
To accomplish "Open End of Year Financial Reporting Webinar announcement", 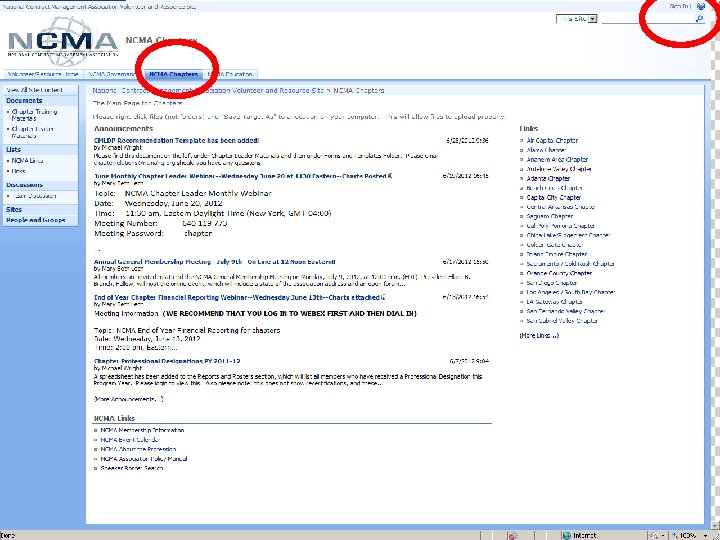I will pyautogui.click(x=239, y=297).
